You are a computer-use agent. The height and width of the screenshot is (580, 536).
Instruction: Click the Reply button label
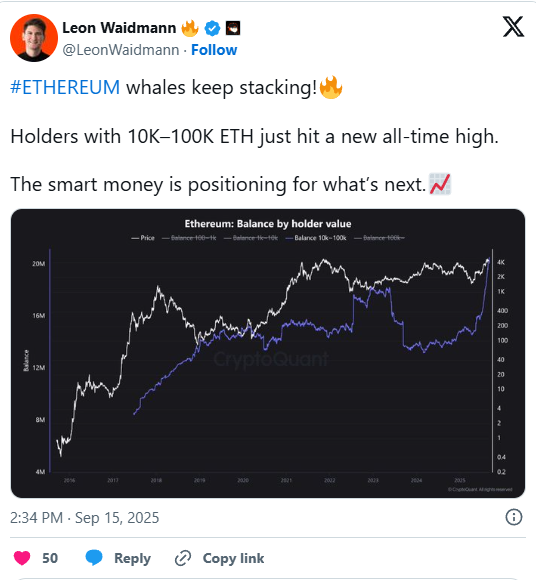tap(132, 558)
